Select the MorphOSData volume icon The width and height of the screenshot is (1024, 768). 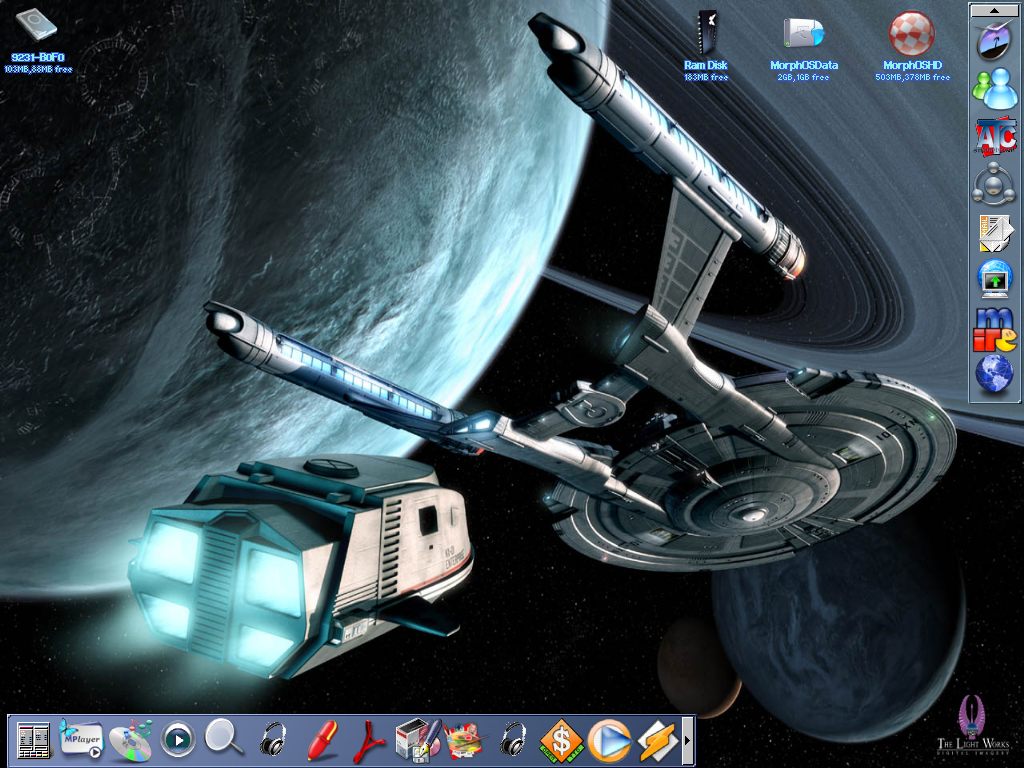click(804, 34)
